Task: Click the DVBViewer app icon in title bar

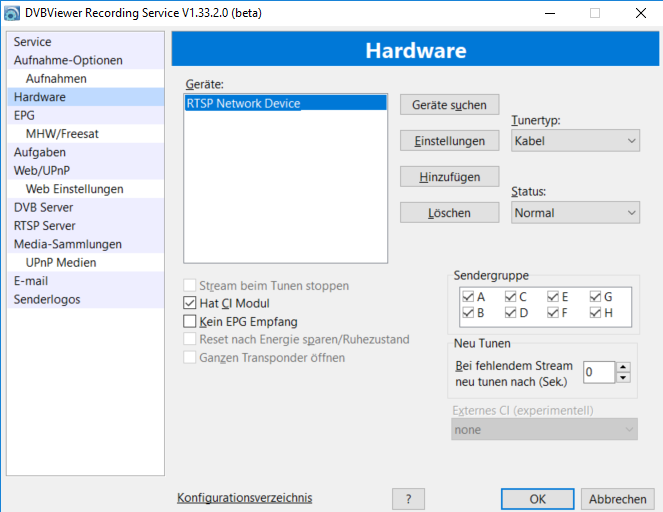Action: pos(12,13)
